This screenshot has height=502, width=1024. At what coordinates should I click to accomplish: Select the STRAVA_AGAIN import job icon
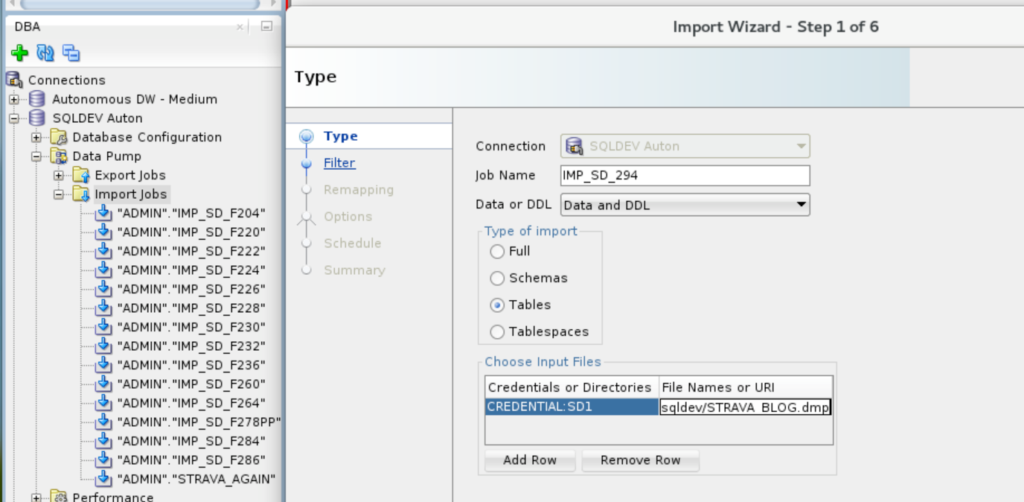[x=104, y=478]
